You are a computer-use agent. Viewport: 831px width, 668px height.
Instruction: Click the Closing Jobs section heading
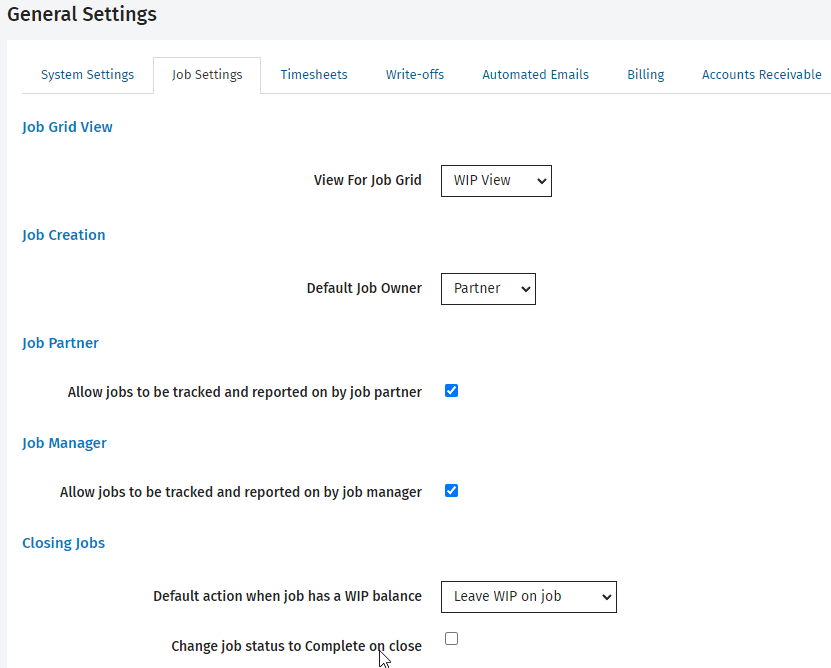click(64, 543)
